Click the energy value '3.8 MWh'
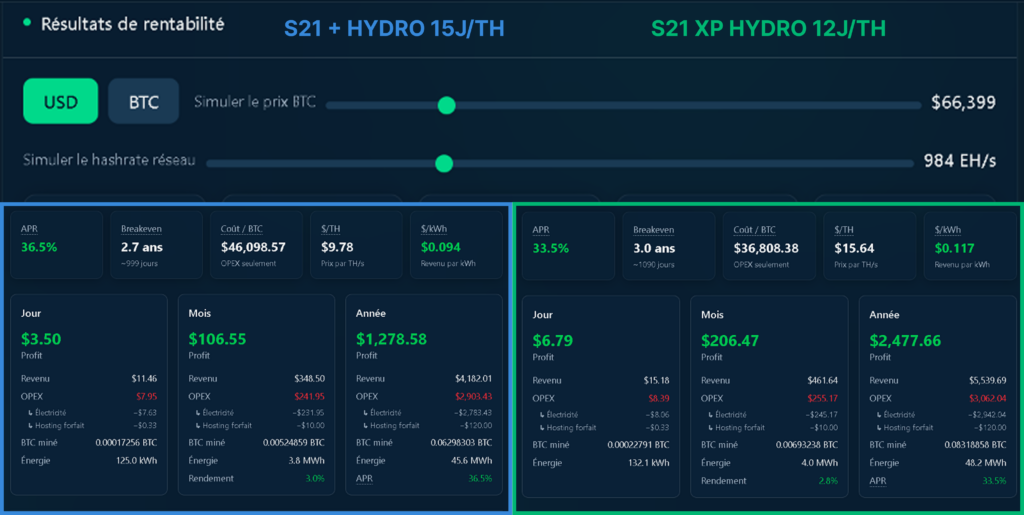1024x515 pixels. coord(308,460)
